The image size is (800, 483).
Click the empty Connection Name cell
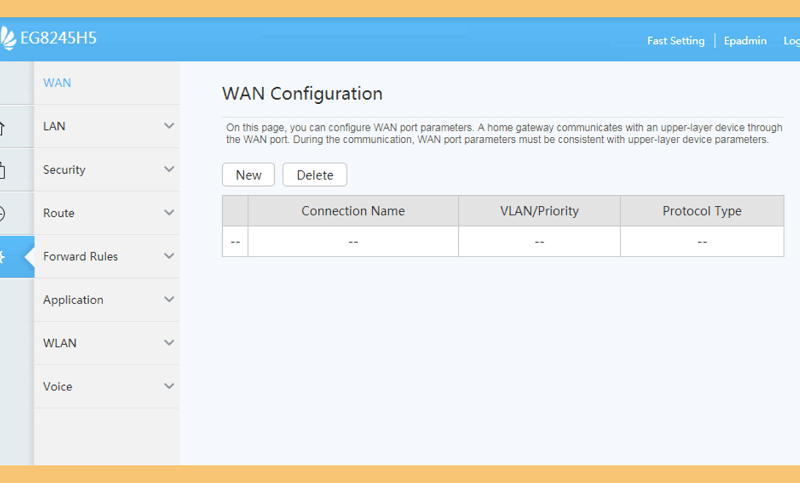pyautogui.click(x=353, y=241)
